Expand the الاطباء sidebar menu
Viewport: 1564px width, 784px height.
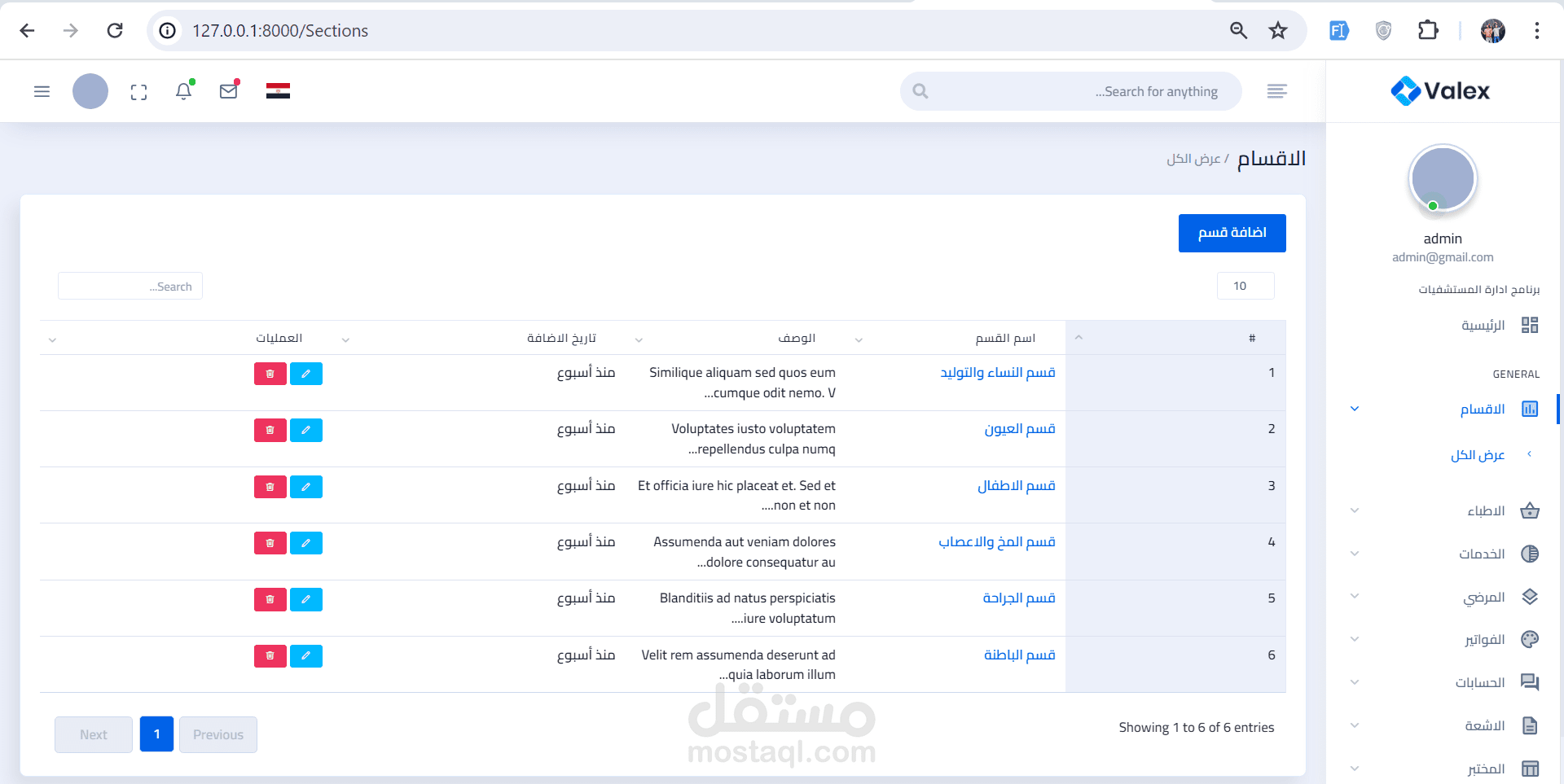tap(1444, 510)
